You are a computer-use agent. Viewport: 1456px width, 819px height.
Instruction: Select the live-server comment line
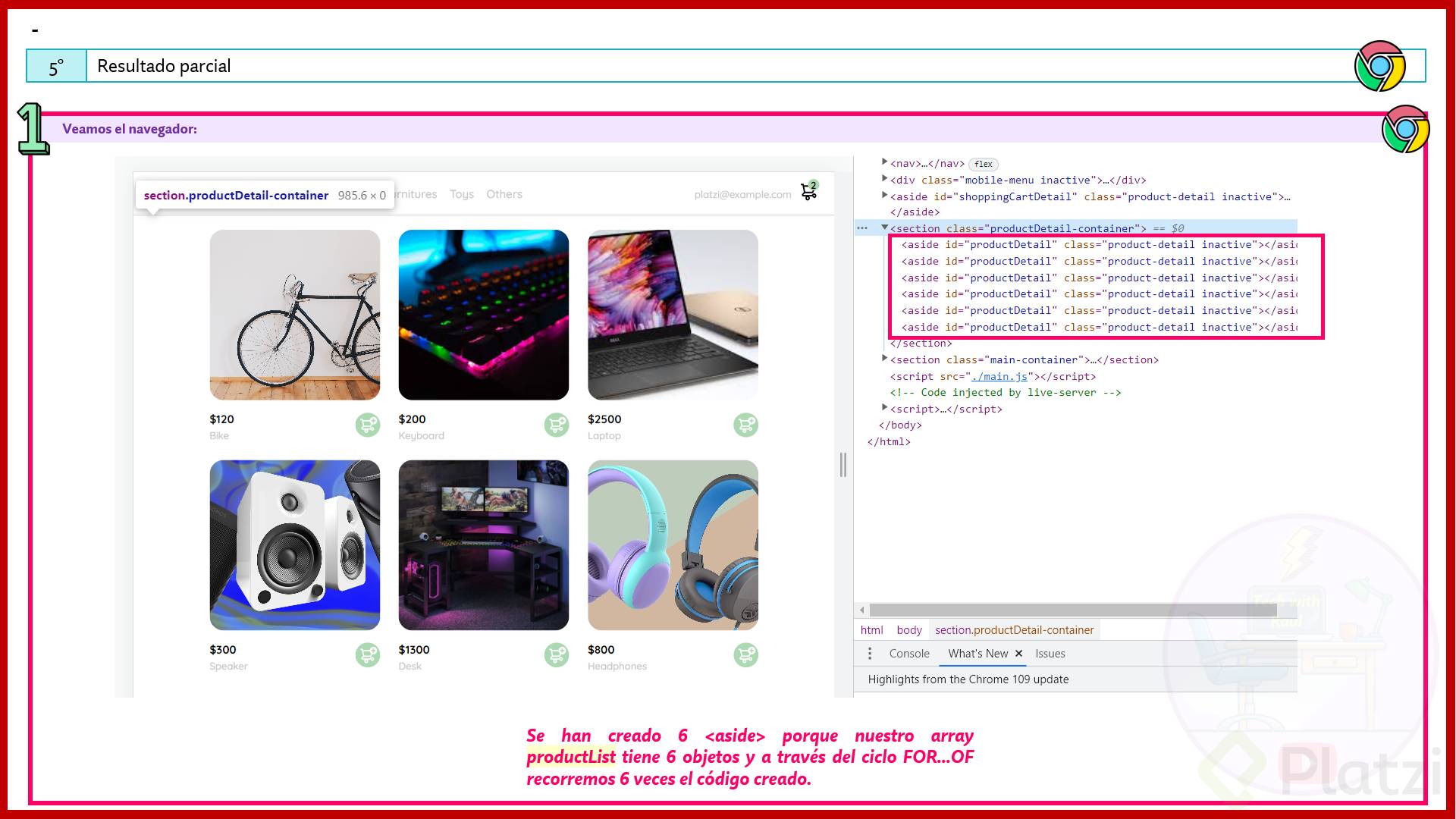click(1006, 393)
